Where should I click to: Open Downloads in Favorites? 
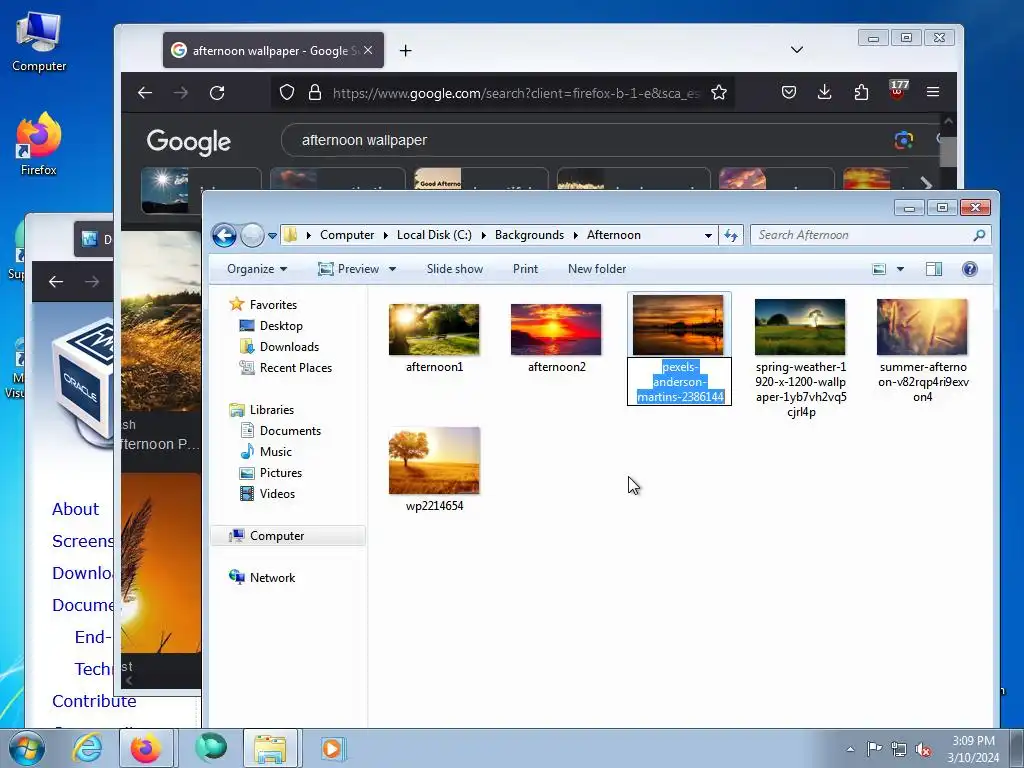(x=280, y=347)
